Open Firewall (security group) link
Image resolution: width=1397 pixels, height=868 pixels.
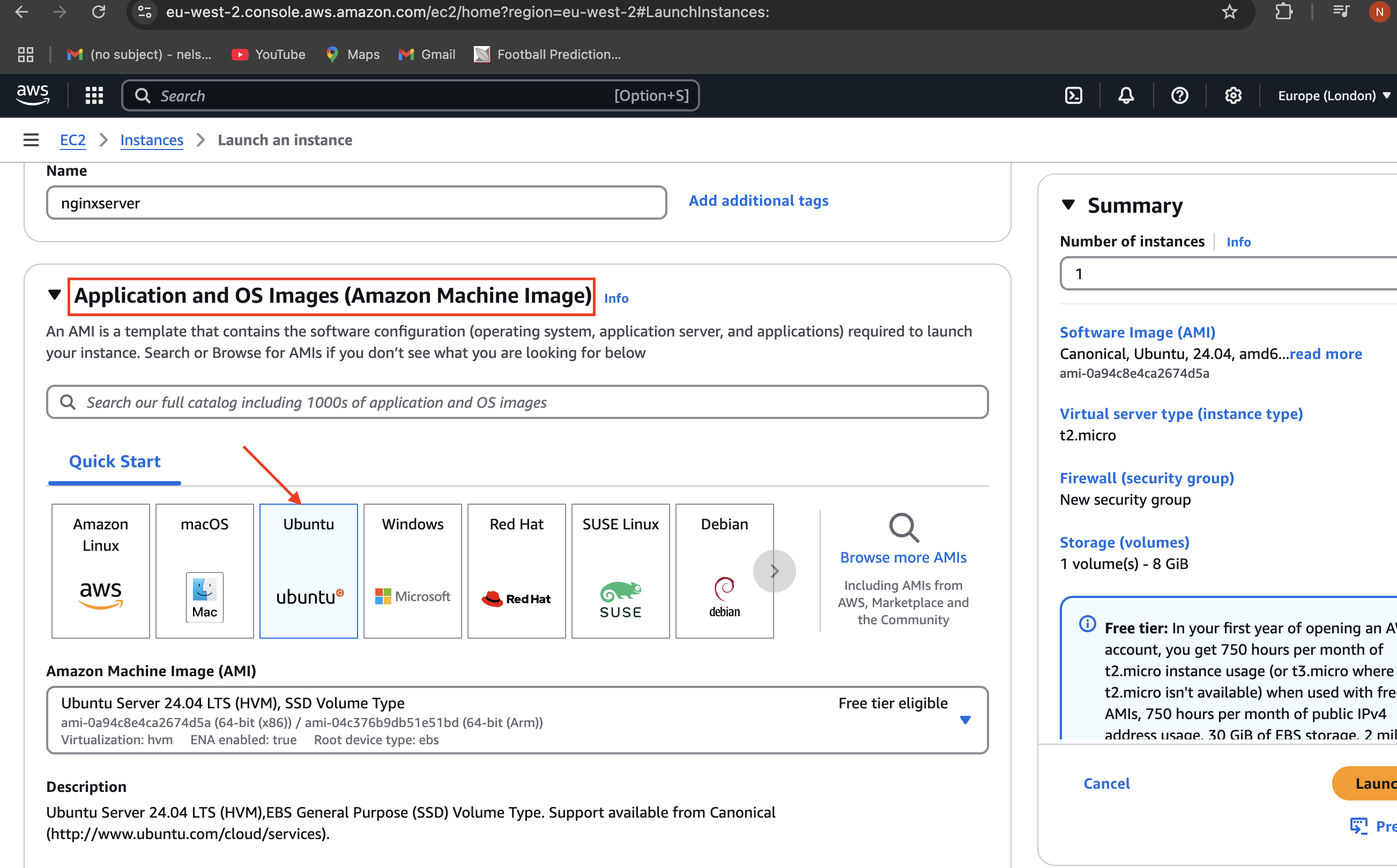pos(1147,478)
